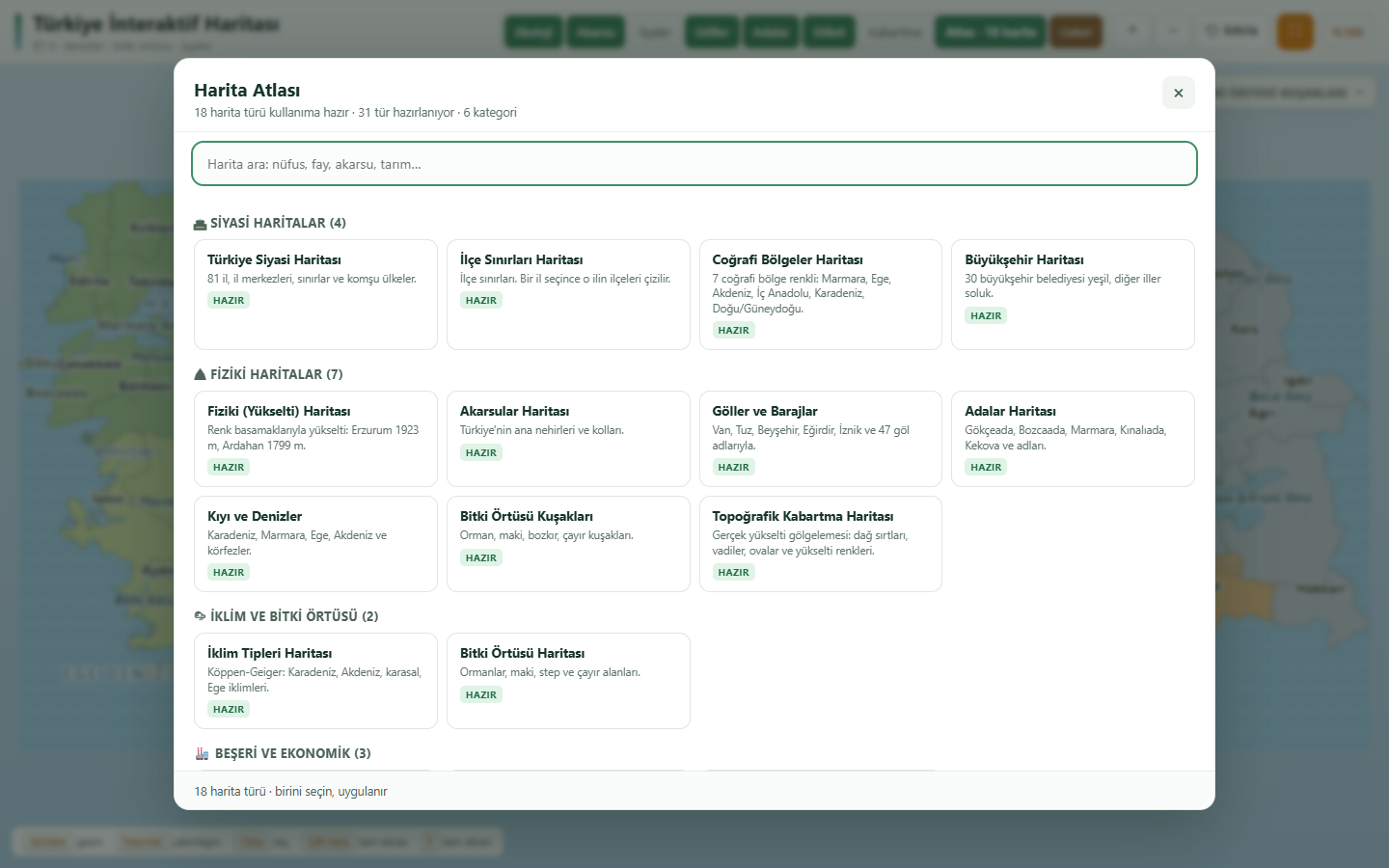Image resolution: width=1389 pixels, height=868 pixels.
Task: Click HAZIR badge on Adalar Haritası
Action: coord(986,467)
